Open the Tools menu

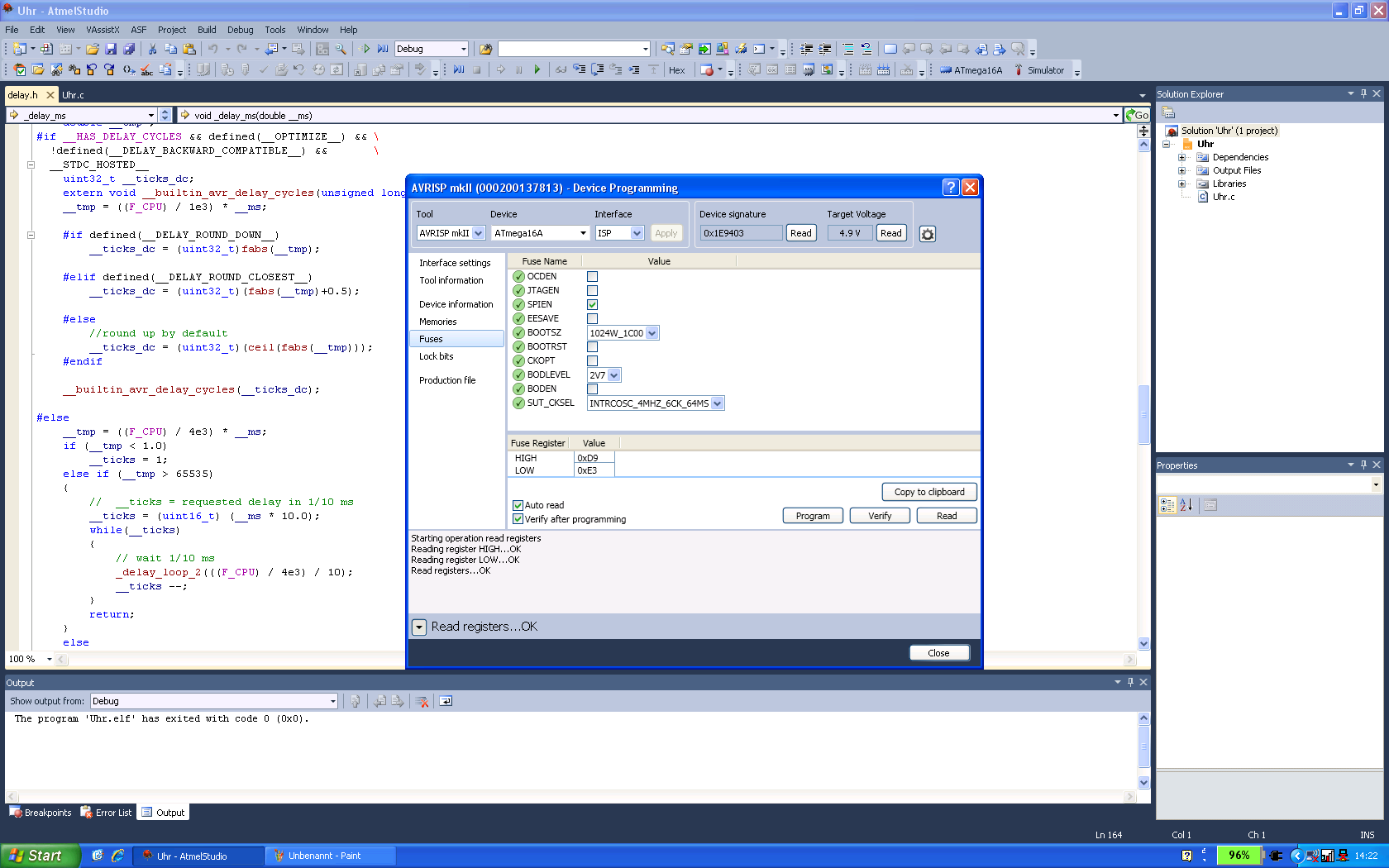[x=275, y=30]
